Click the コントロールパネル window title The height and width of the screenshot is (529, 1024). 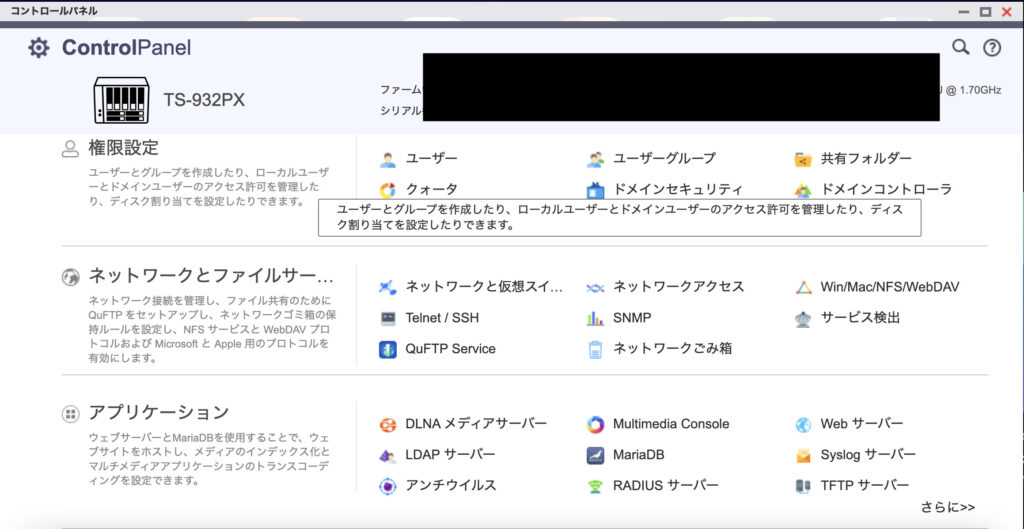coord(54,10)
